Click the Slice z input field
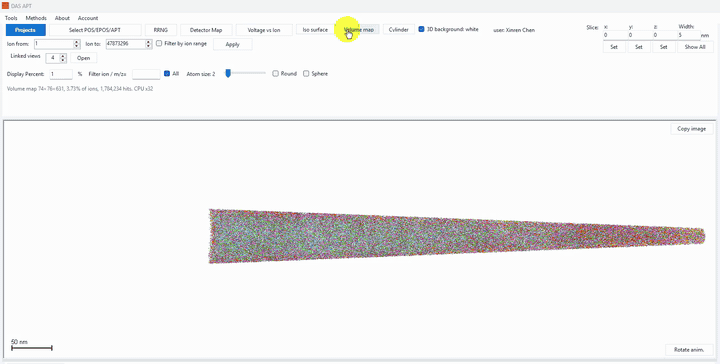This screenshot has height=364, width=720. coord(664,35)
